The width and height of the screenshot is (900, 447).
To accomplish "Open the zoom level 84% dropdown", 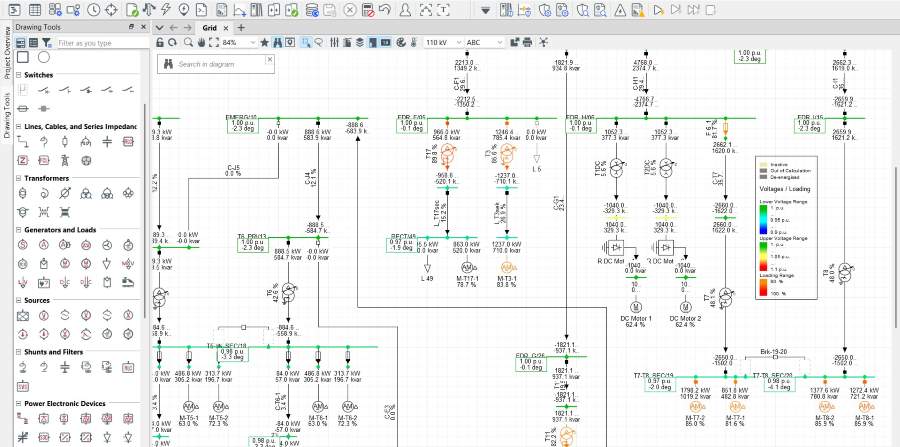I will 253,43.
